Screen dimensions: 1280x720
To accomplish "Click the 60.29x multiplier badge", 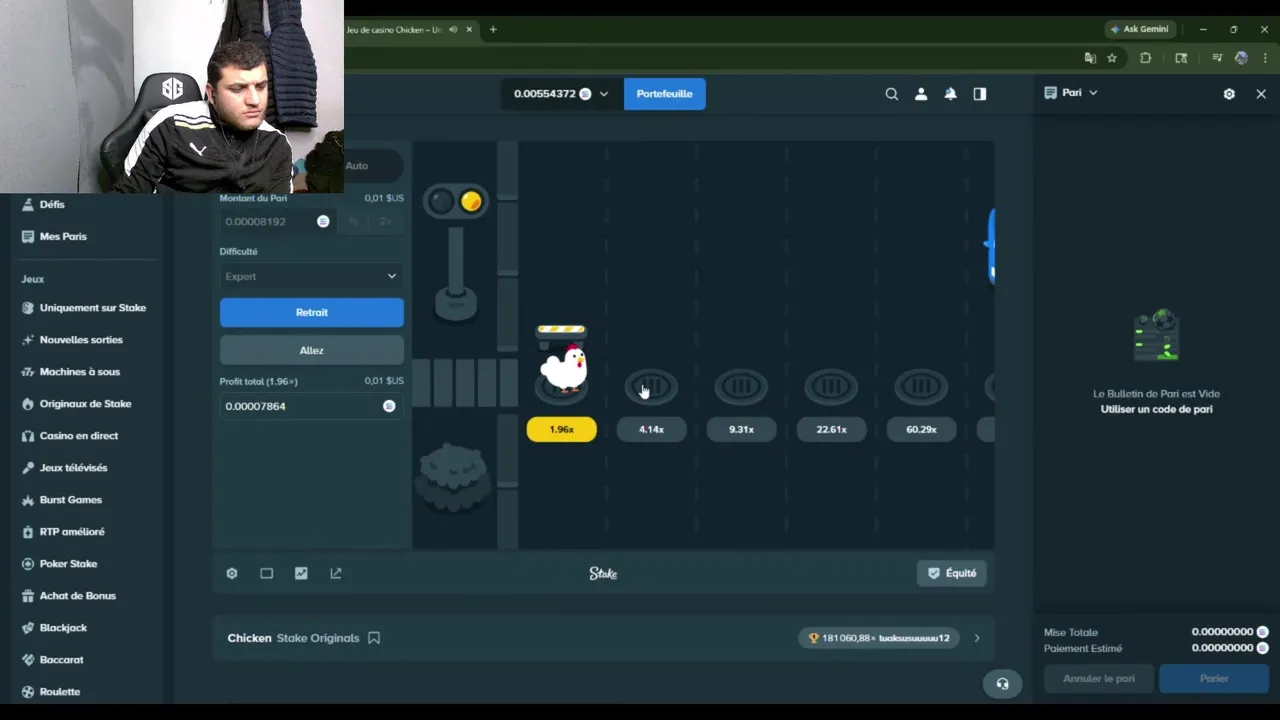I will coord(921,429).
